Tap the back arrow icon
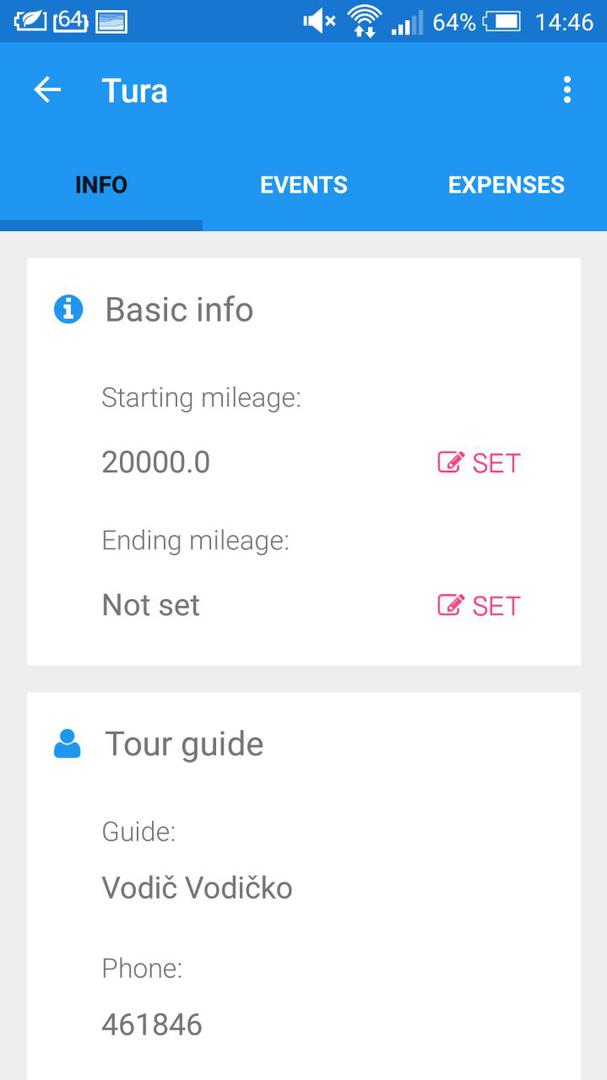 [x=47, y=90]
